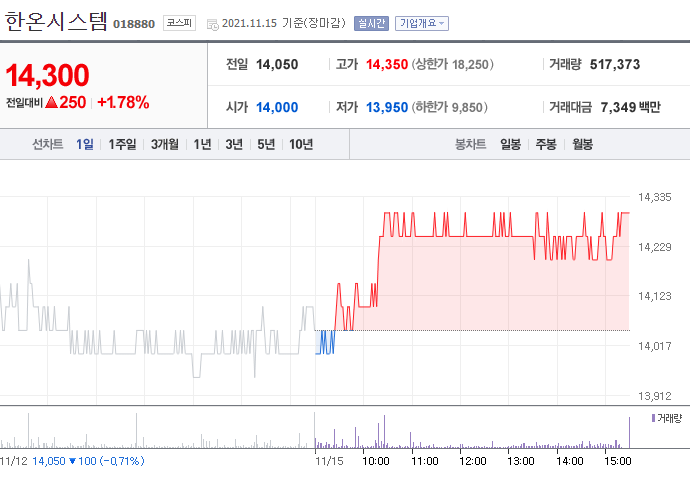The height and width of the screenshot is (479, 690).
Task: Switch to the 1년 chart period
Action: coord(202,144)
